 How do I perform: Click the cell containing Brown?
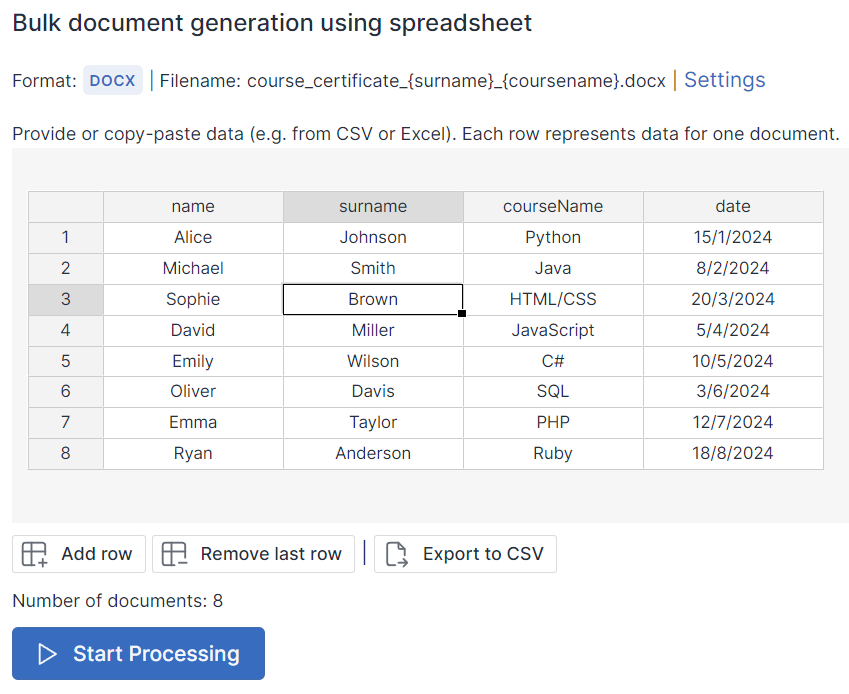[x=372, y=299]
